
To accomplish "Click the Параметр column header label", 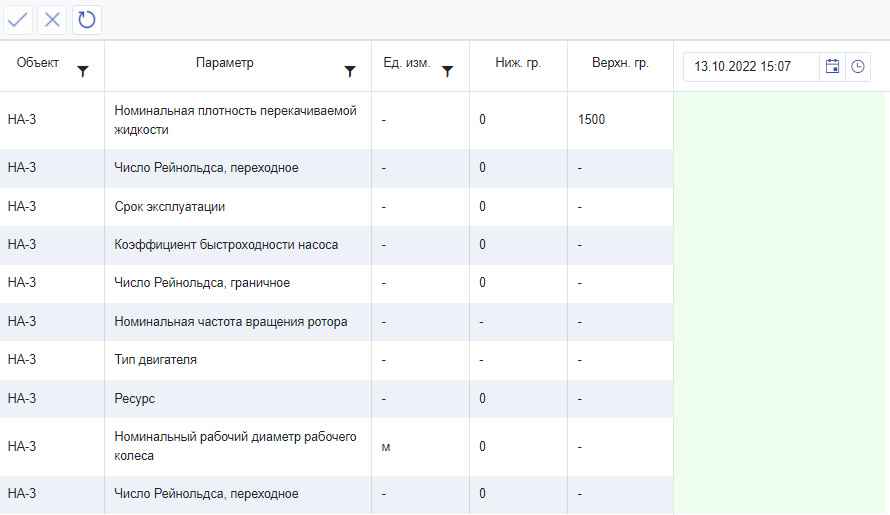I will 225,64.
